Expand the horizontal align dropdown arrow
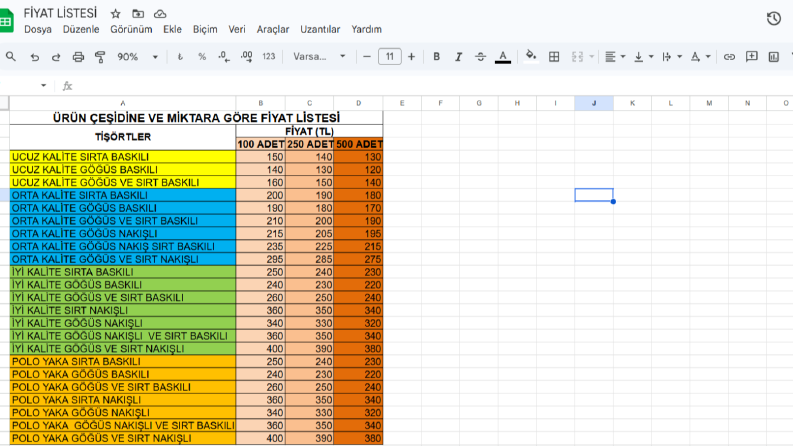This screenshot has width=793, height=446. click(x=623, y=57)
